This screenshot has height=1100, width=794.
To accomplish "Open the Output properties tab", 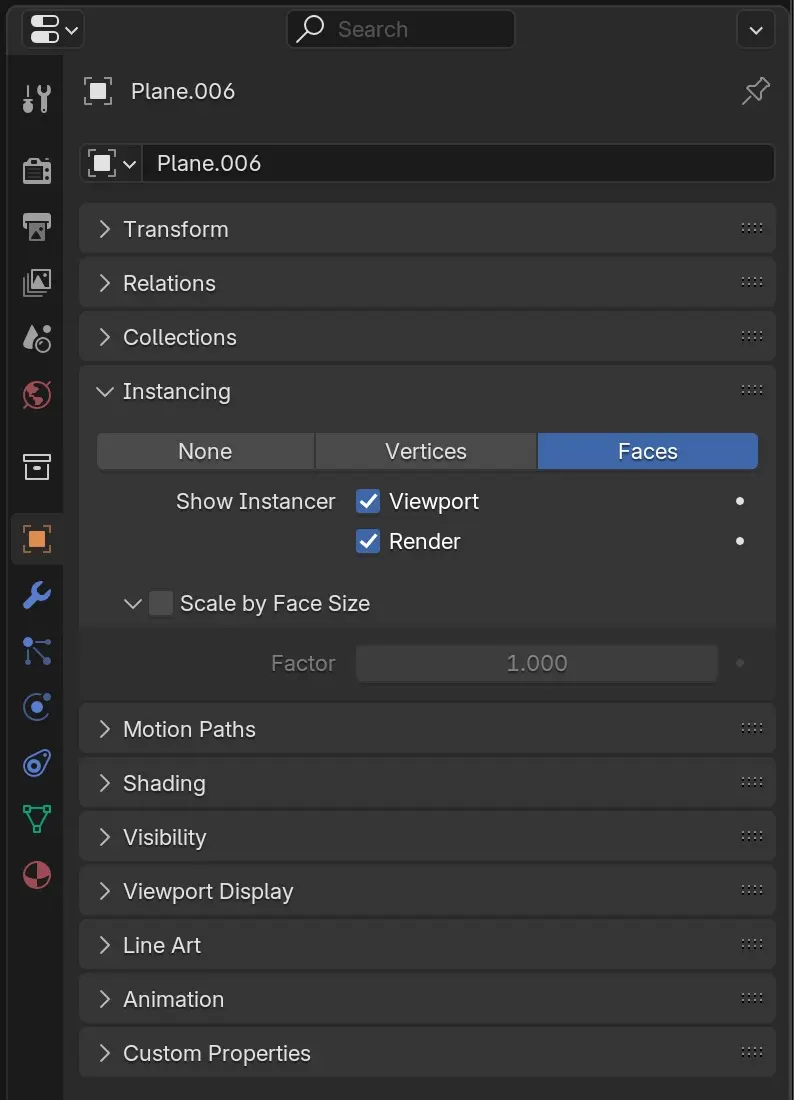I will [x=37, y=227].
